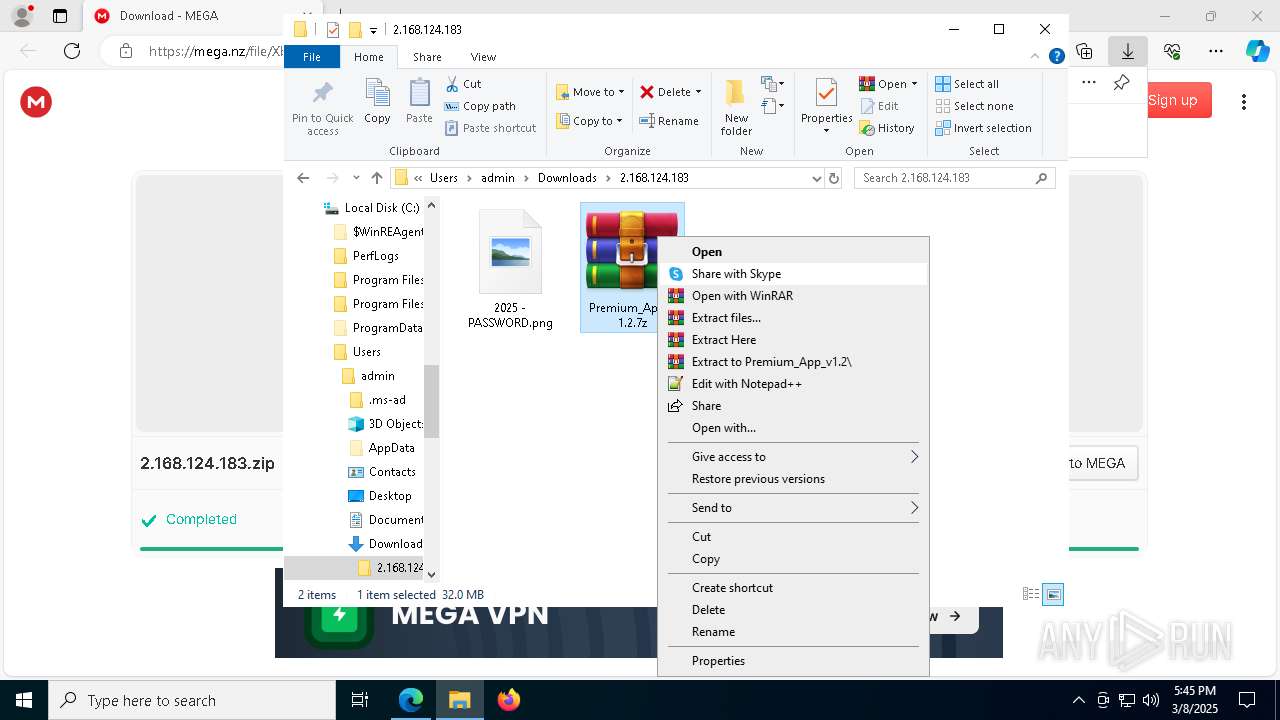
Task: Open the File ribbon tab
Action: point(312,57)
